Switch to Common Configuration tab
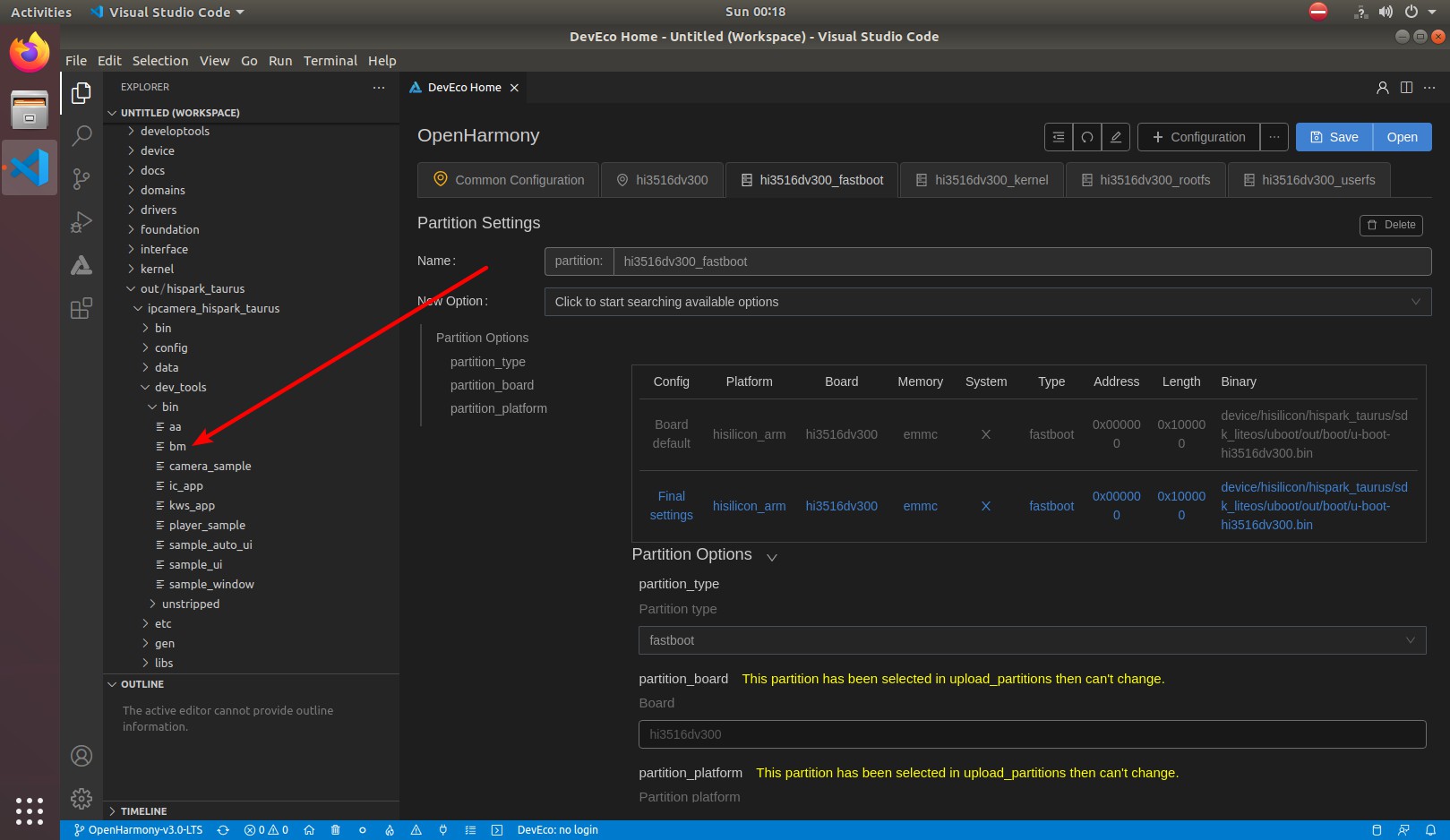Screen dimensions: 1450x840 509,180
